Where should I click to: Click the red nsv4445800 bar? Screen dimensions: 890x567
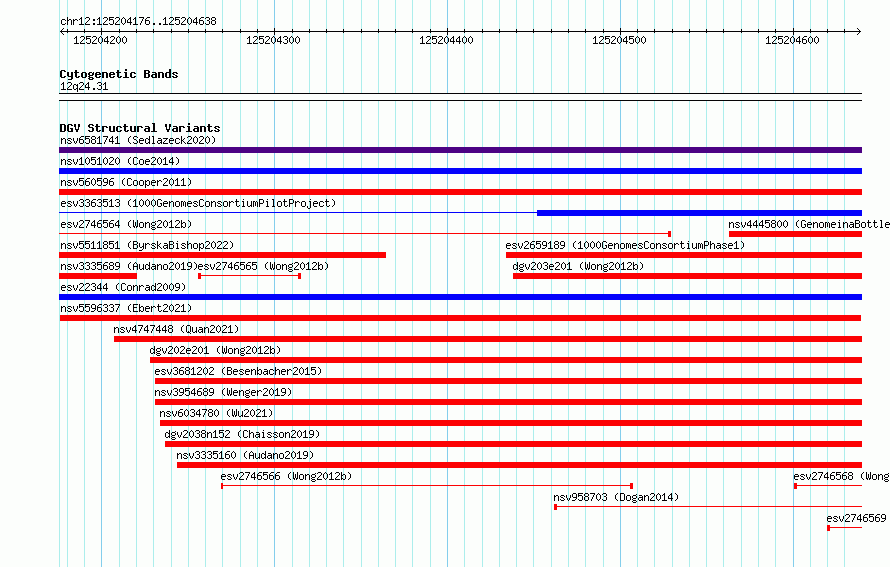(x=795, y=234)
